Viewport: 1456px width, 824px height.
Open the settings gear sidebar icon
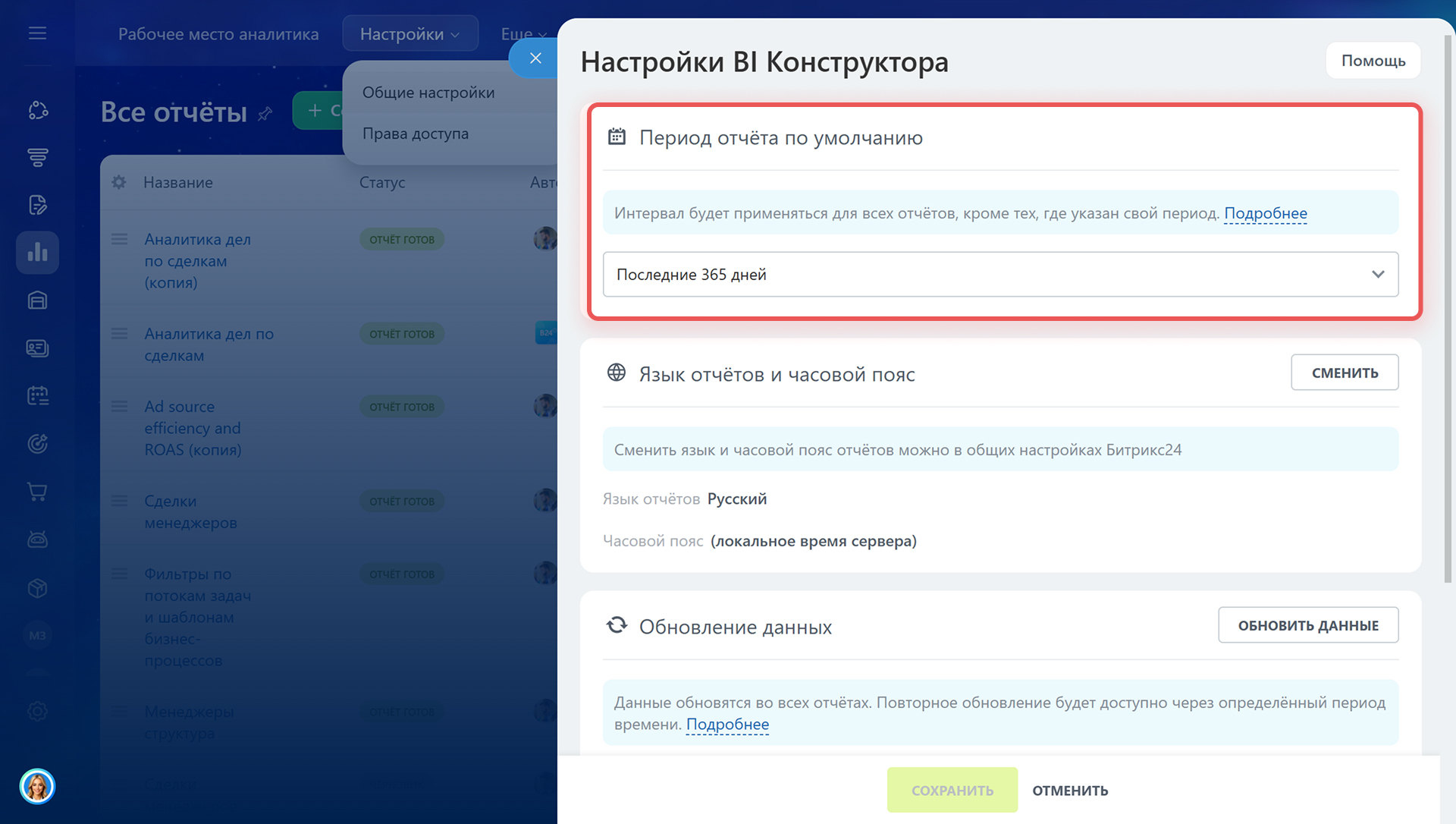(x=37, y=711)
